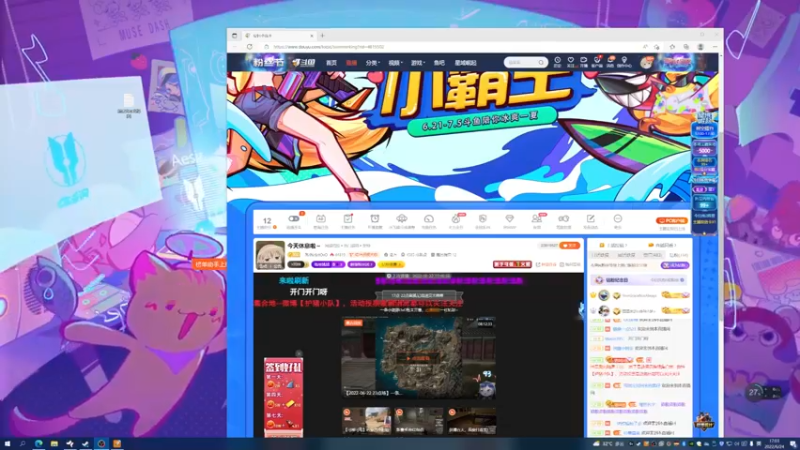Click the user avatar in site header

(646, 63)
